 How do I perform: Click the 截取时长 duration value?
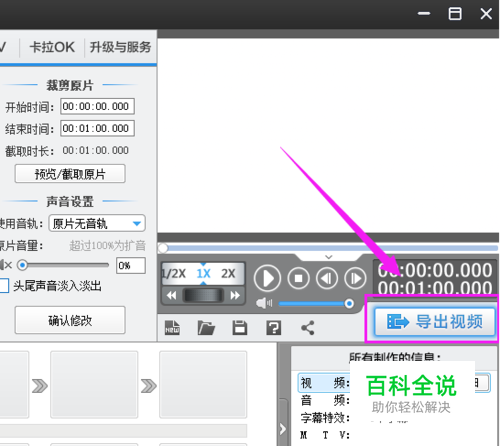point(96,150)
